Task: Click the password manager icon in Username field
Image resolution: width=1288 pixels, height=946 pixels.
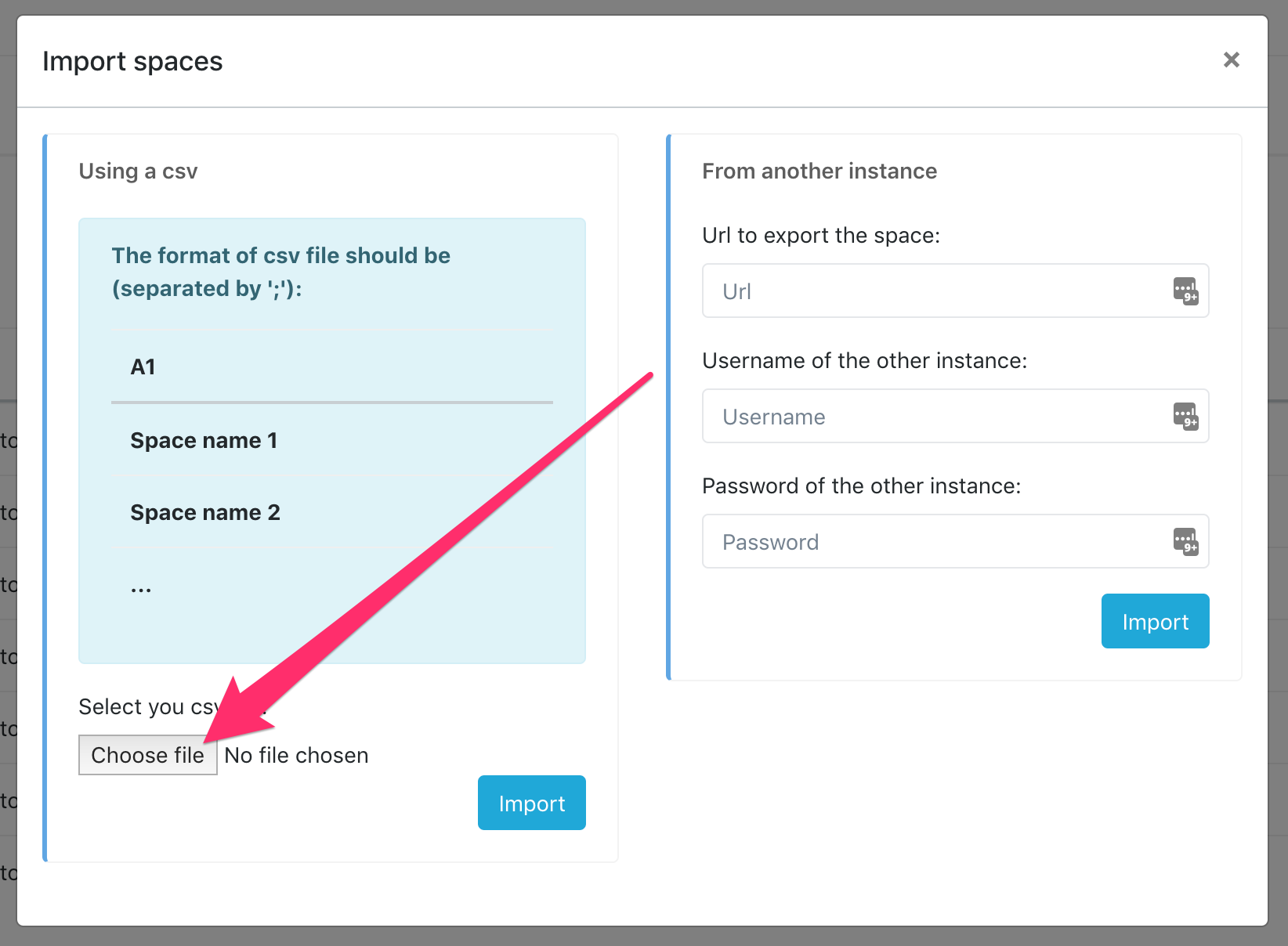Action: pyautogui.click(x=1185, y=416)
